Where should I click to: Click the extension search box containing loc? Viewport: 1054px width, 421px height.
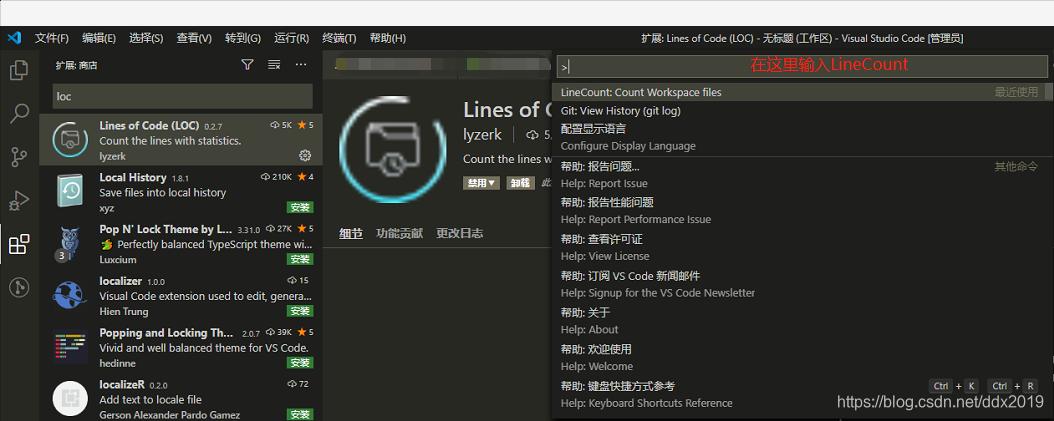183,96
